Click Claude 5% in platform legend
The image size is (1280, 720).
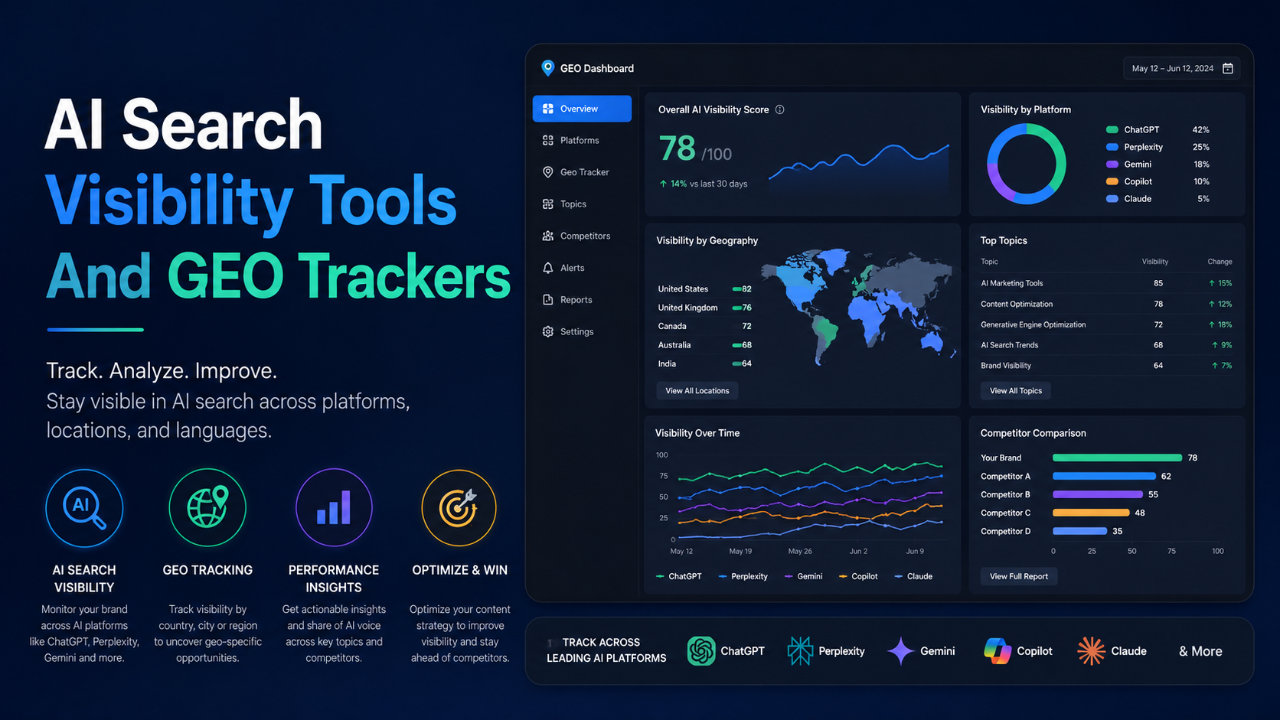point(1158,199)
